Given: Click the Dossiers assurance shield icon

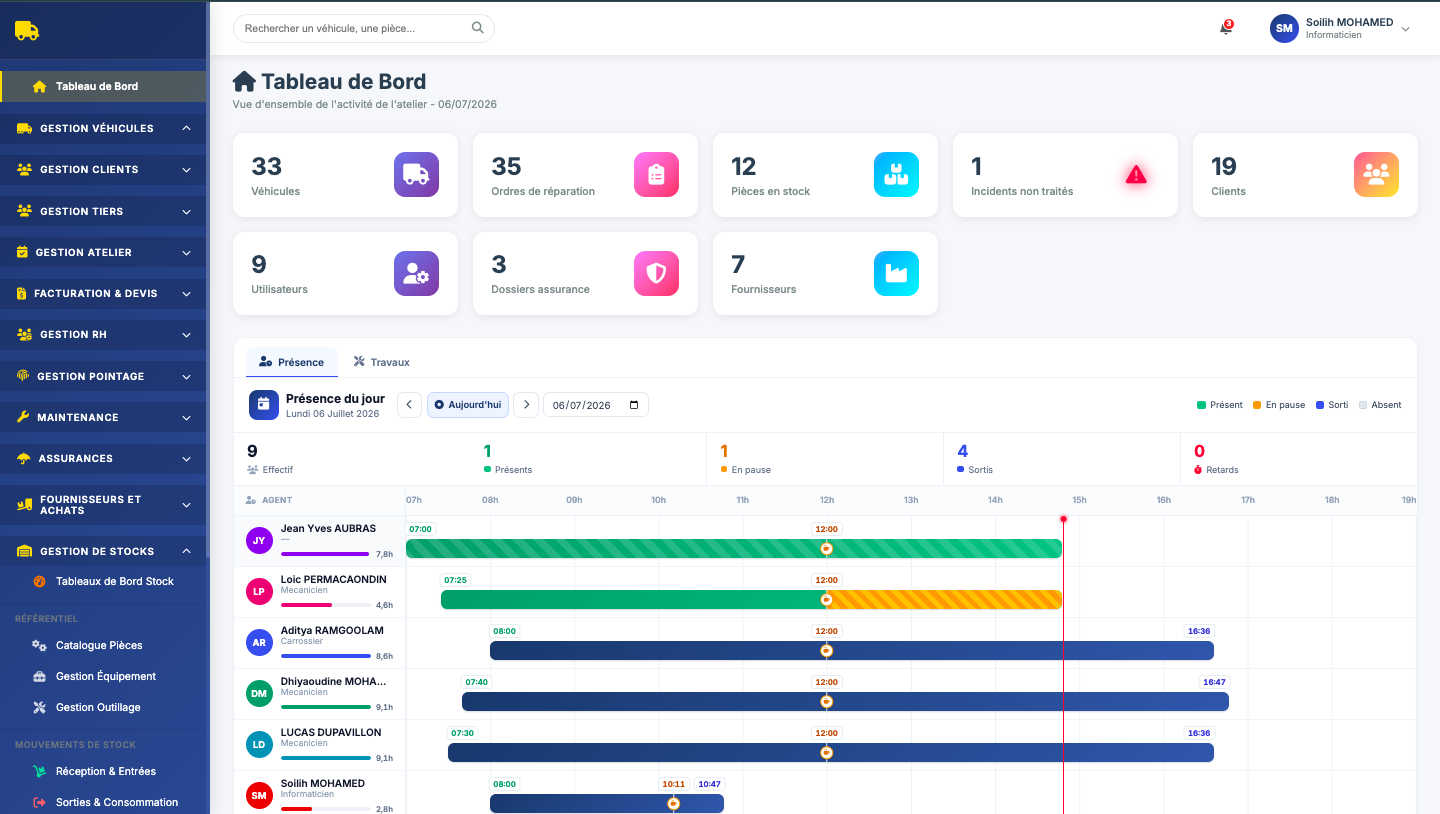Looking at the screenshot, I should pyautogui.click(x=656, y=273).
